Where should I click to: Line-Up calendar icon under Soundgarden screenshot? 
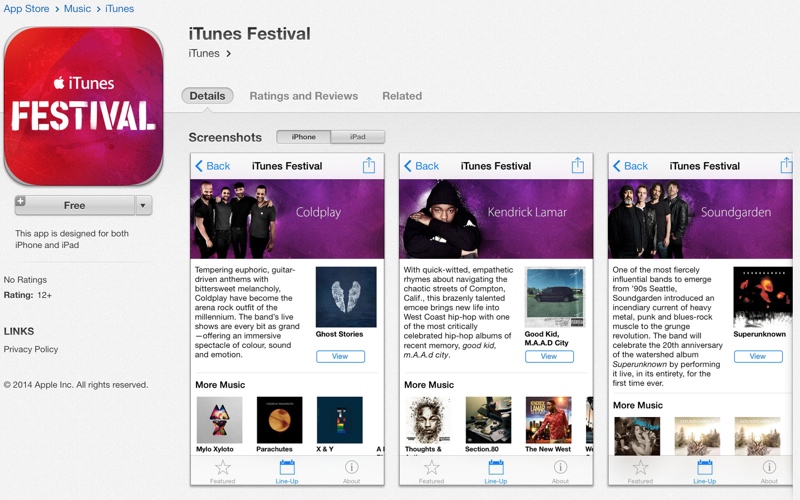(705, 467)
